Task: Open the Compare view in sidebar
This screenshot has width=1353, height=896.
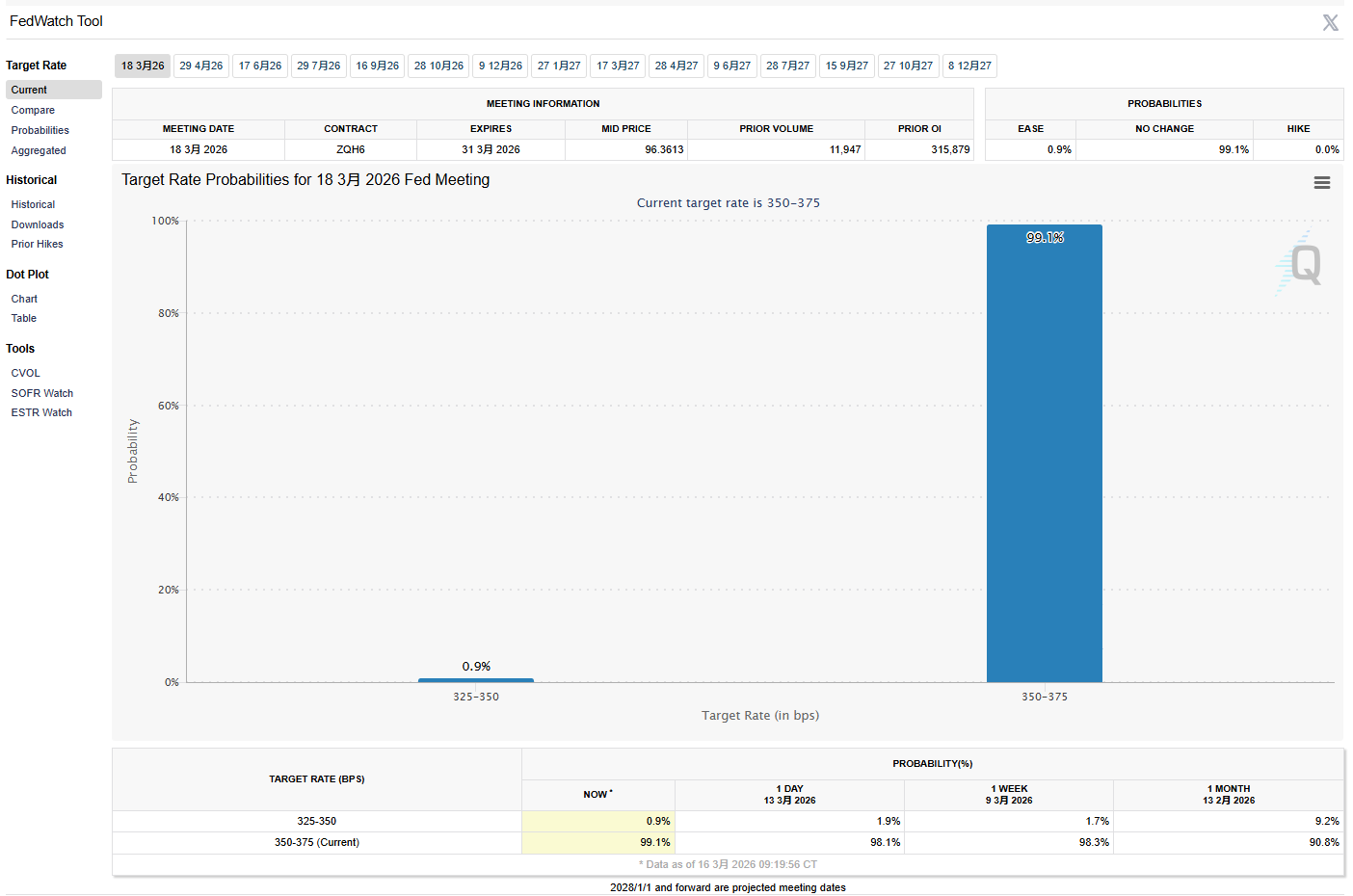Action: [x=33, y=110]
